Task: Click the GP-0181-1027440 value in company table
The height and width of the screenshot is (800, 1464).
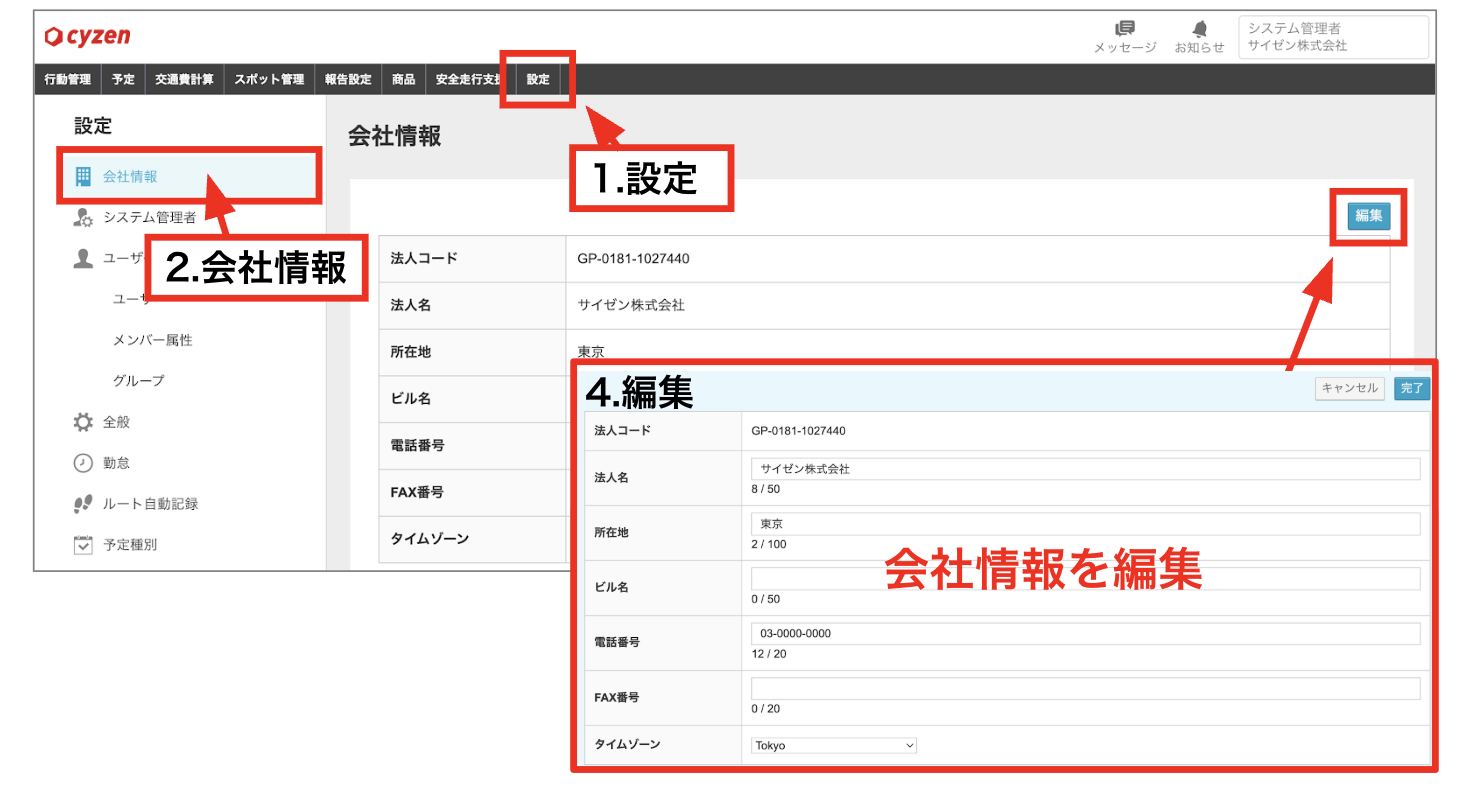Action: click(633, 259)
